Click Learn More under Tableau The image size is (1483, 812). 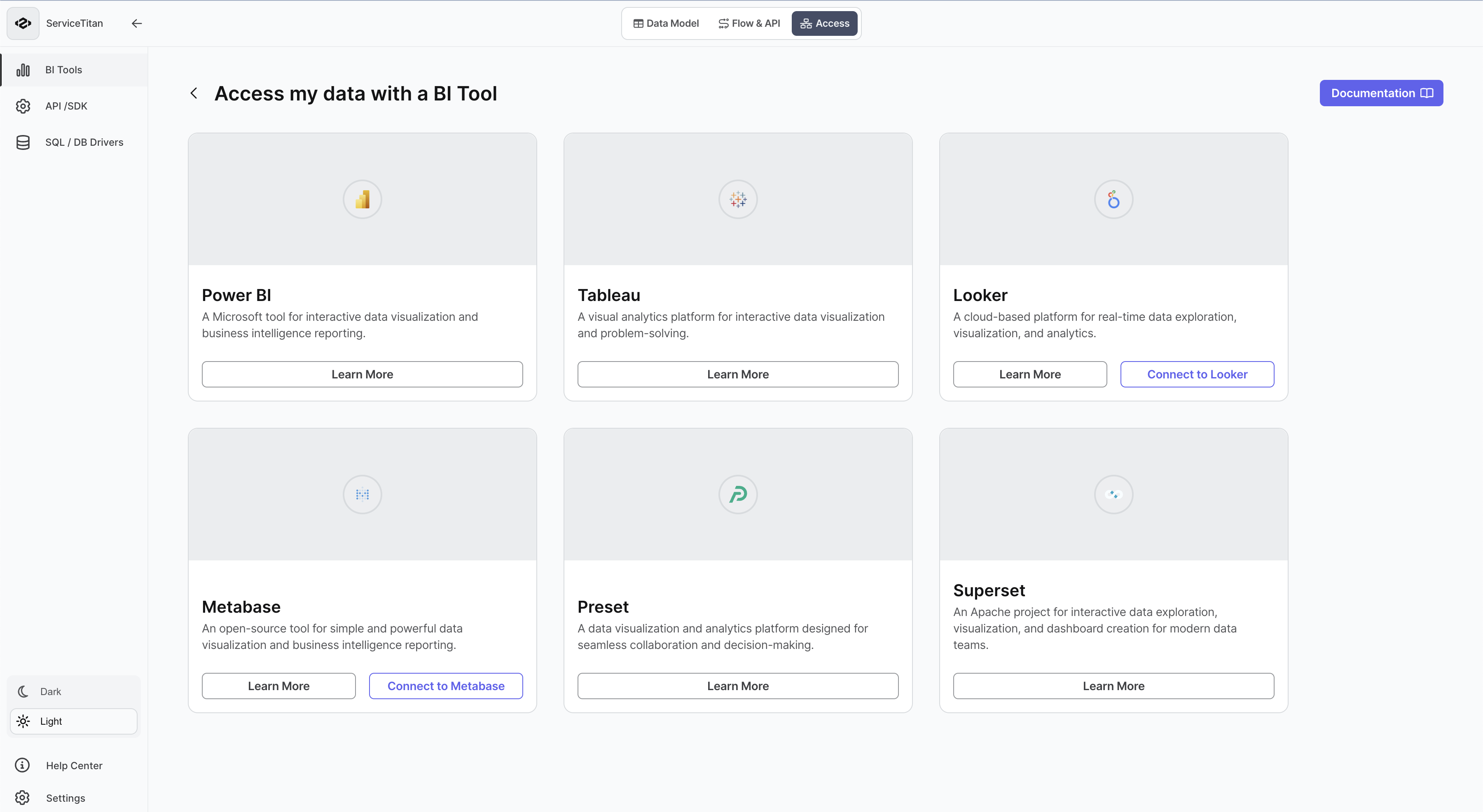click(737, 374)
